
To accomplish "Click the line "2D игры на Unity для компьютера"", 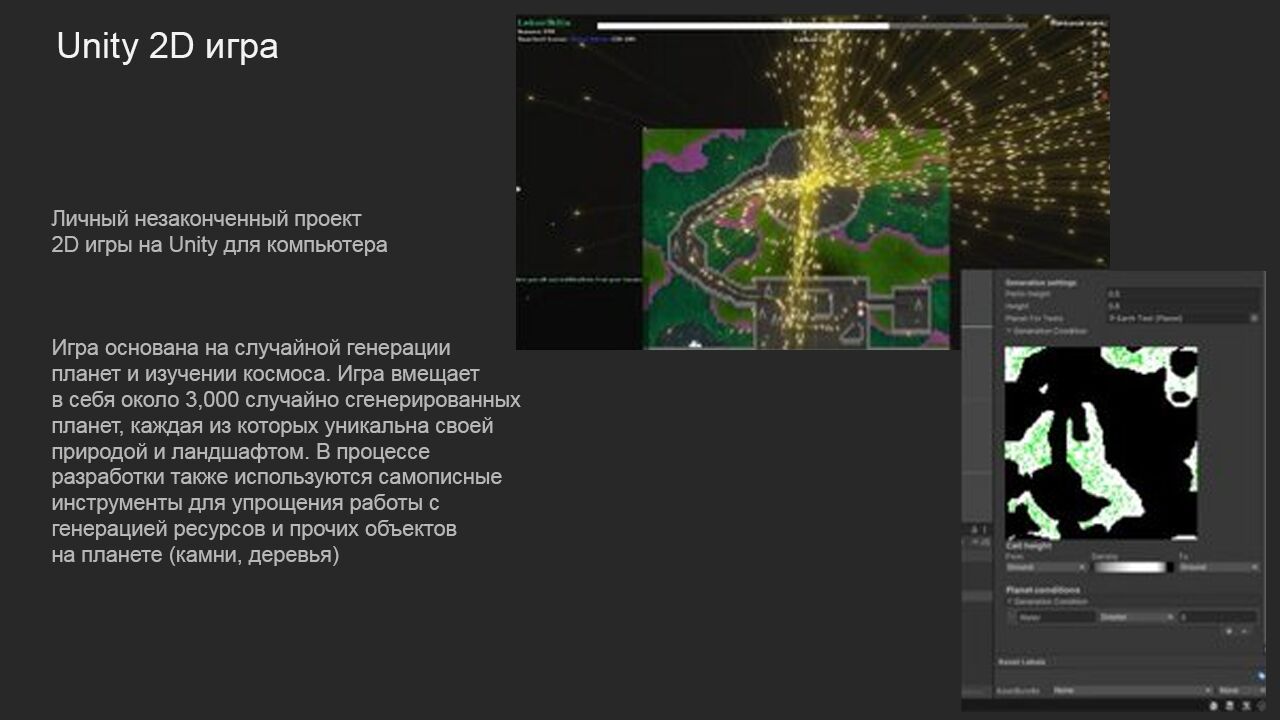I will click(219, 244).
